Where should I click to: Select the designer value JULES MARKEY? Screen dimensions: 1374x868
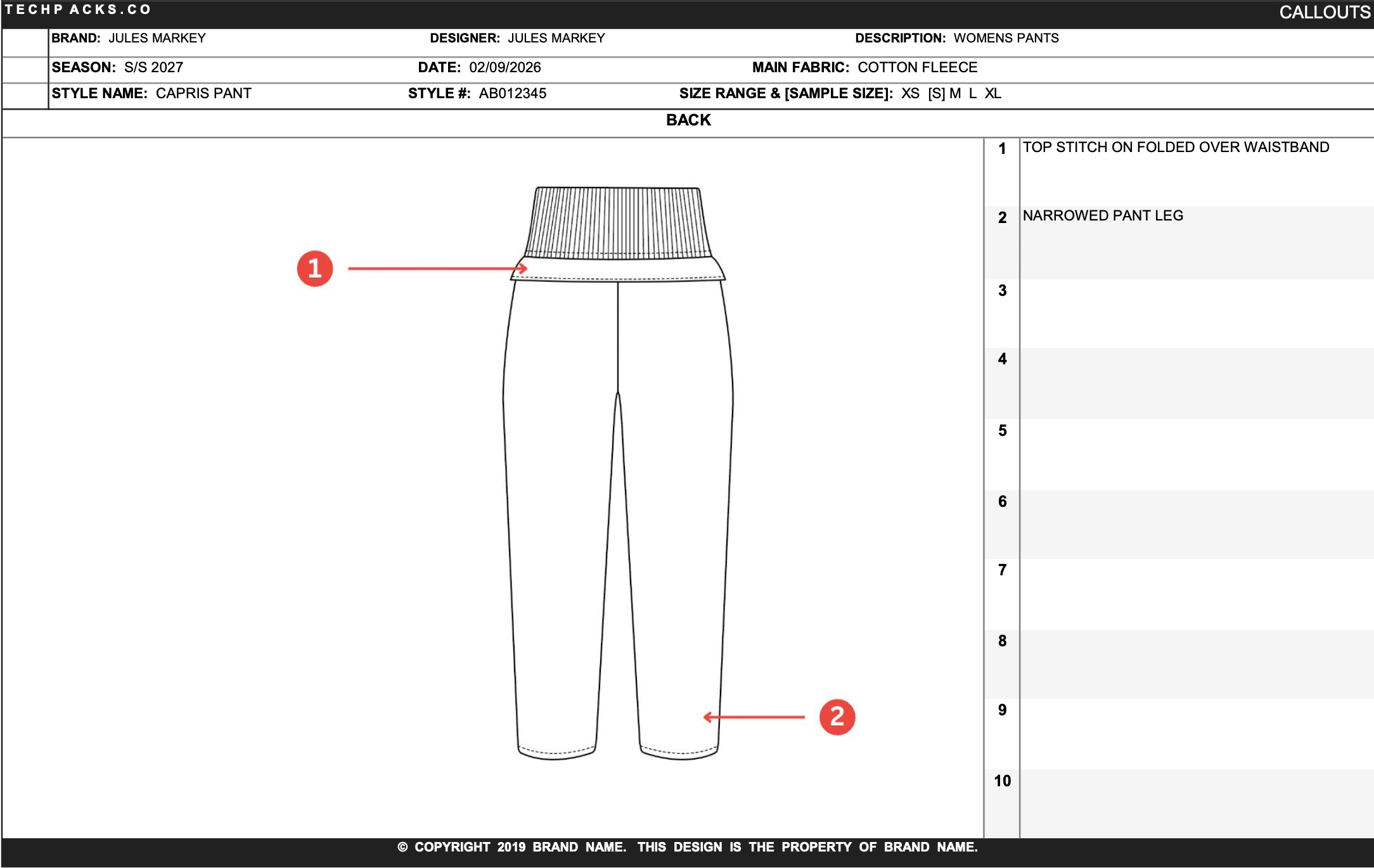pyautogui.click(x=556, y=38)
